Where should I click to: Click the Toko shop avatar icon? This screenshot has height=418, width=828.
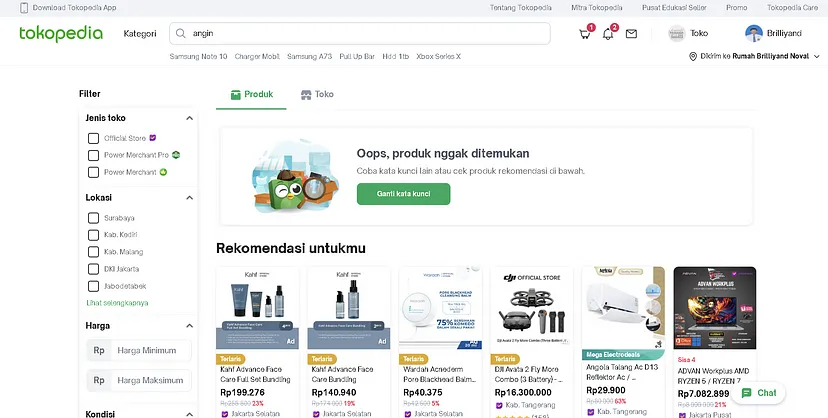point(676,33)
